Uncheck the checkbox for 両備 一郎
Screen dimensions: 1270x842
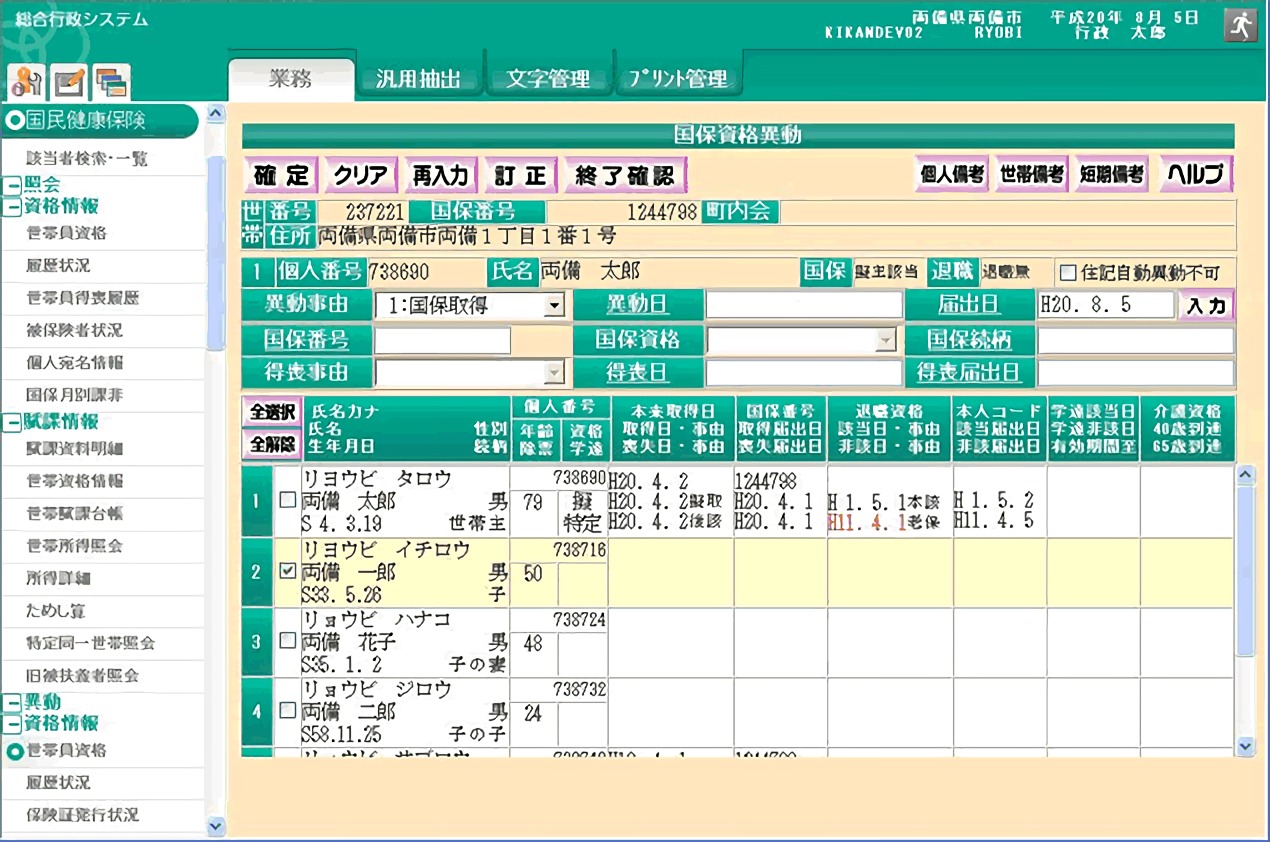click(288, 572)
